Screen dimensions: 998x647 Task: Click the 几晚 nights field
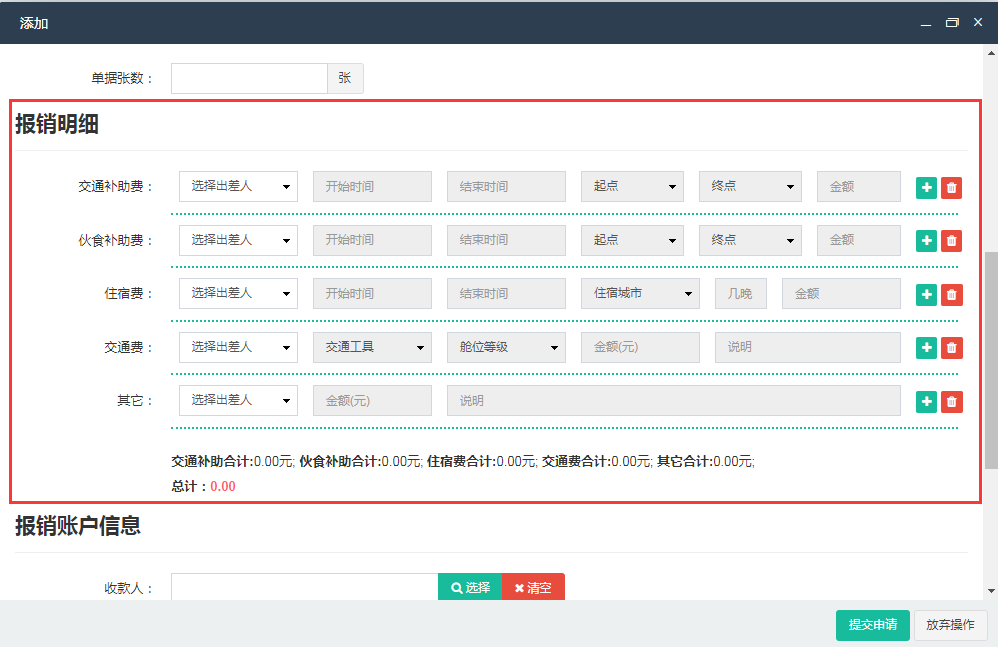[x=741, y=293]
